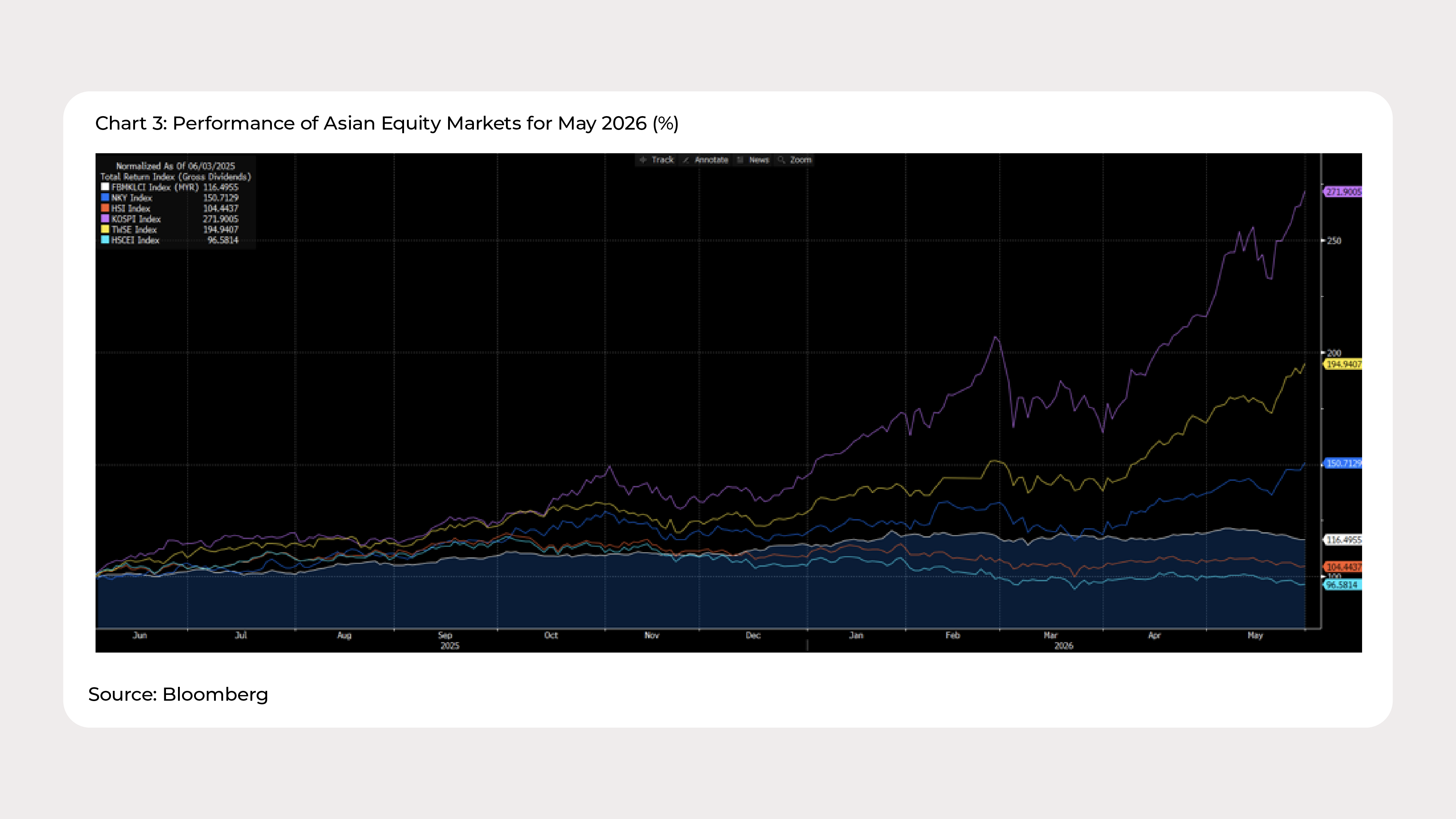The image size is (1456, 819).
Task: Click the cyan HSCEI Index legend swatch
Action: click(x=104, y=240)
